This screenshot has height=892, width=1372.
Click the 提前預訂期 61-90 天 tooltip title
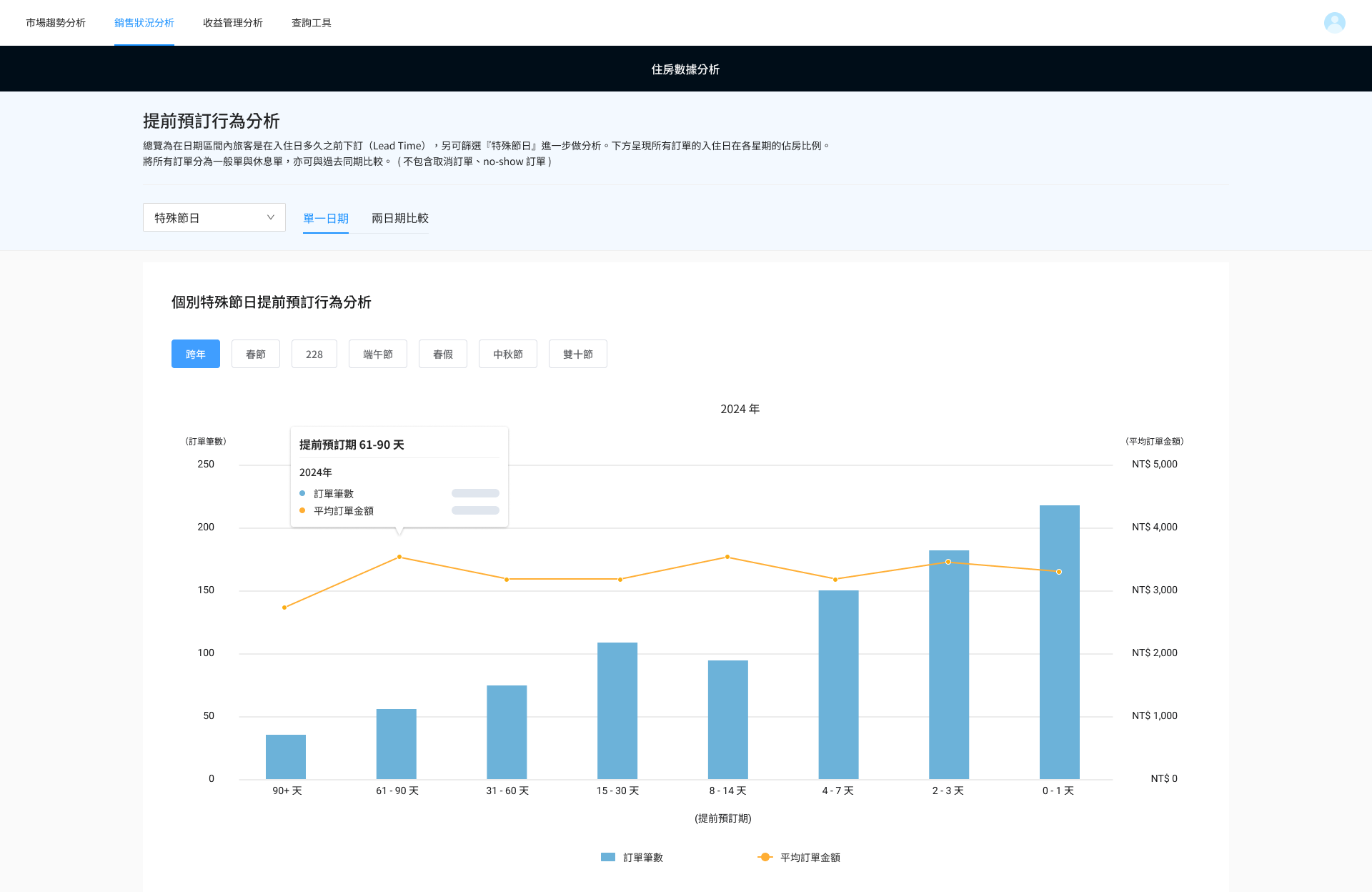tap(352, 445)
